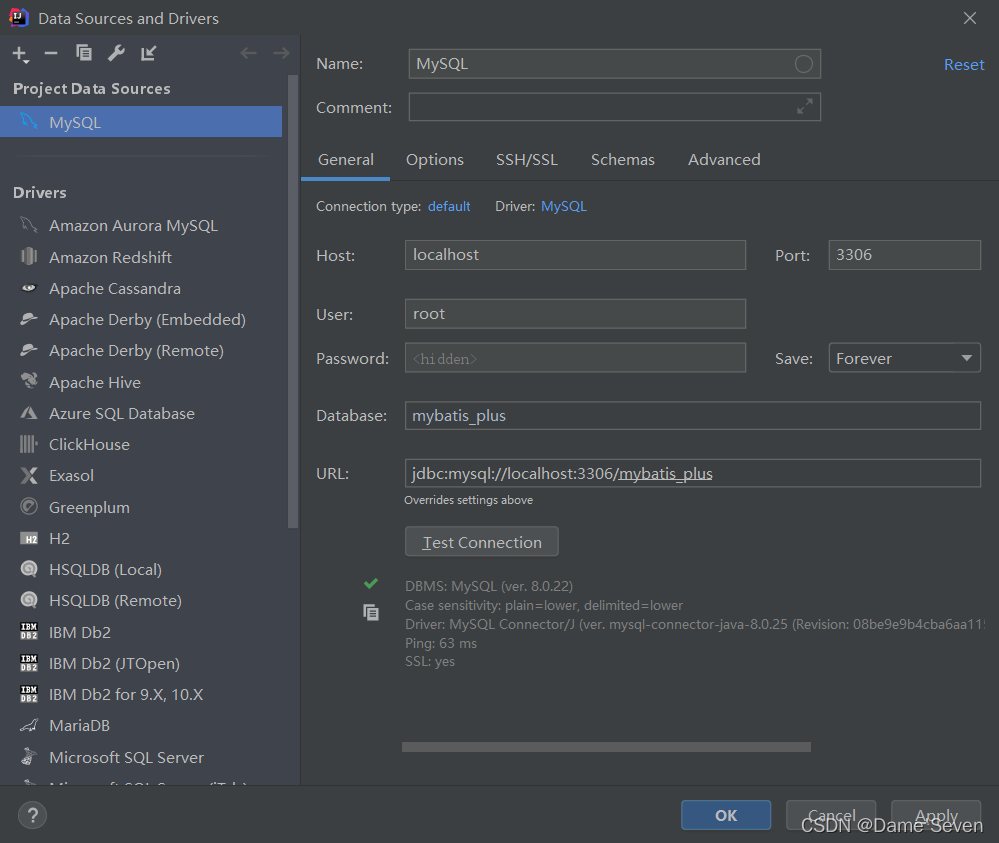Image resolution: width=999 pixels, height=843 pixels.
Task: Open the Schemas tab
Action: (x=622, y=159)
